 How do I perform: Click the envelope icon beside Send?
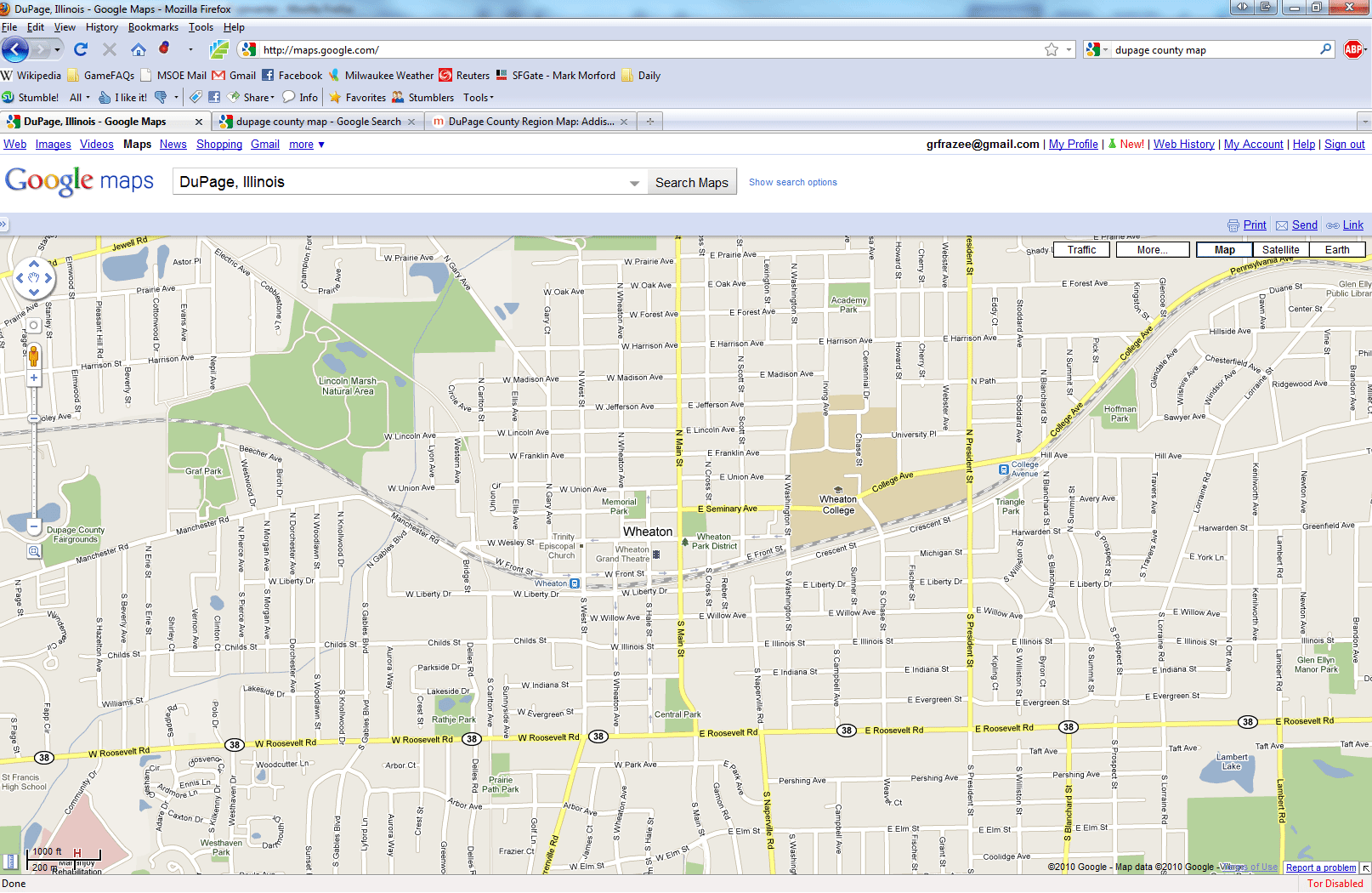[x=1282, y=225]
